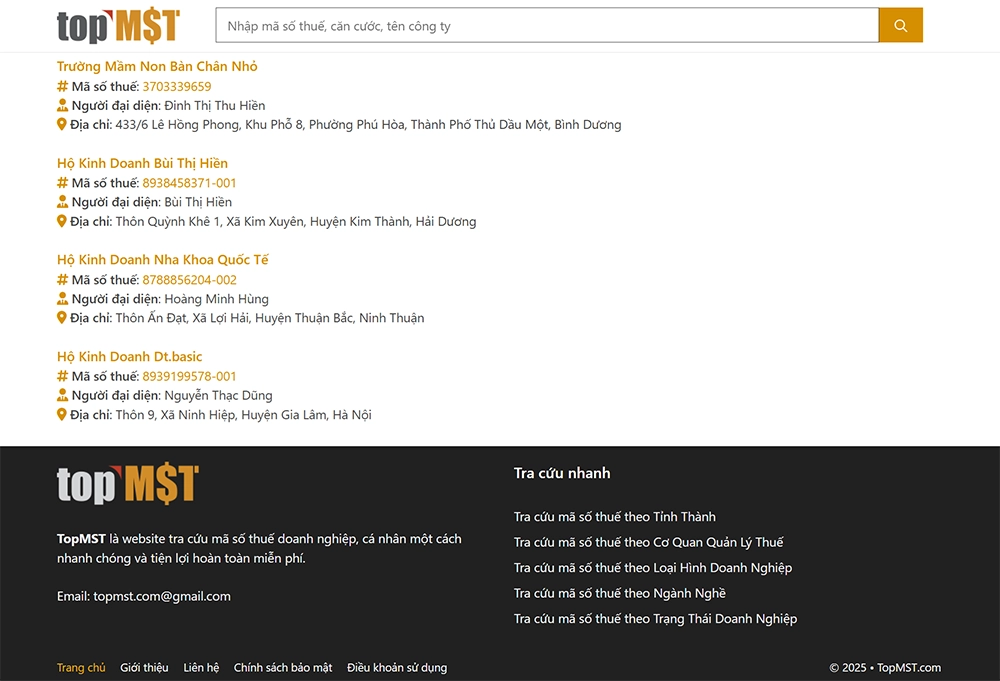Click the orange search magnifier button
The height and width of the screenshot is (681, 1000).
click(900, 26)
